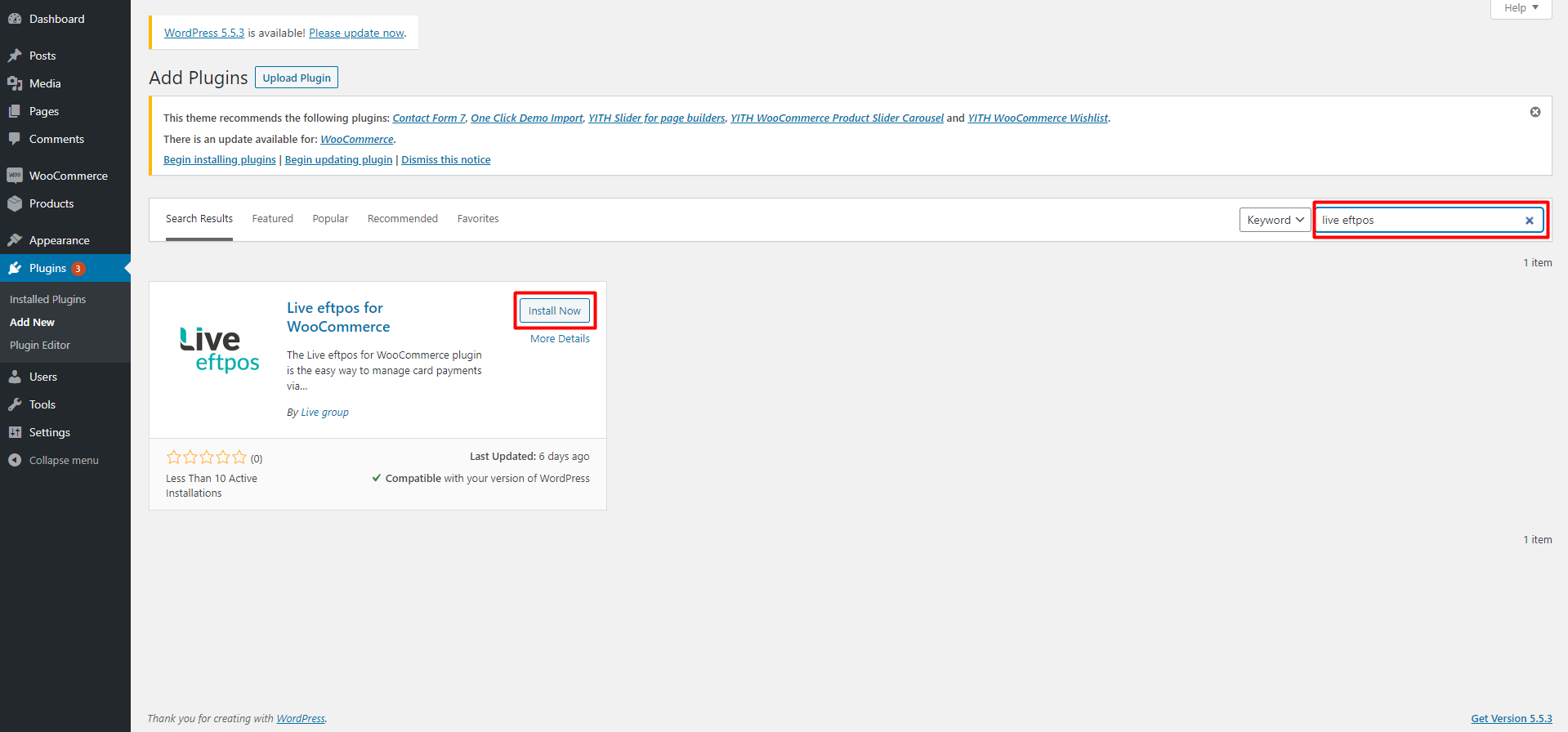Screen dimensions: 1568x732
Task: Click the Users person icon
Action: 15,377
